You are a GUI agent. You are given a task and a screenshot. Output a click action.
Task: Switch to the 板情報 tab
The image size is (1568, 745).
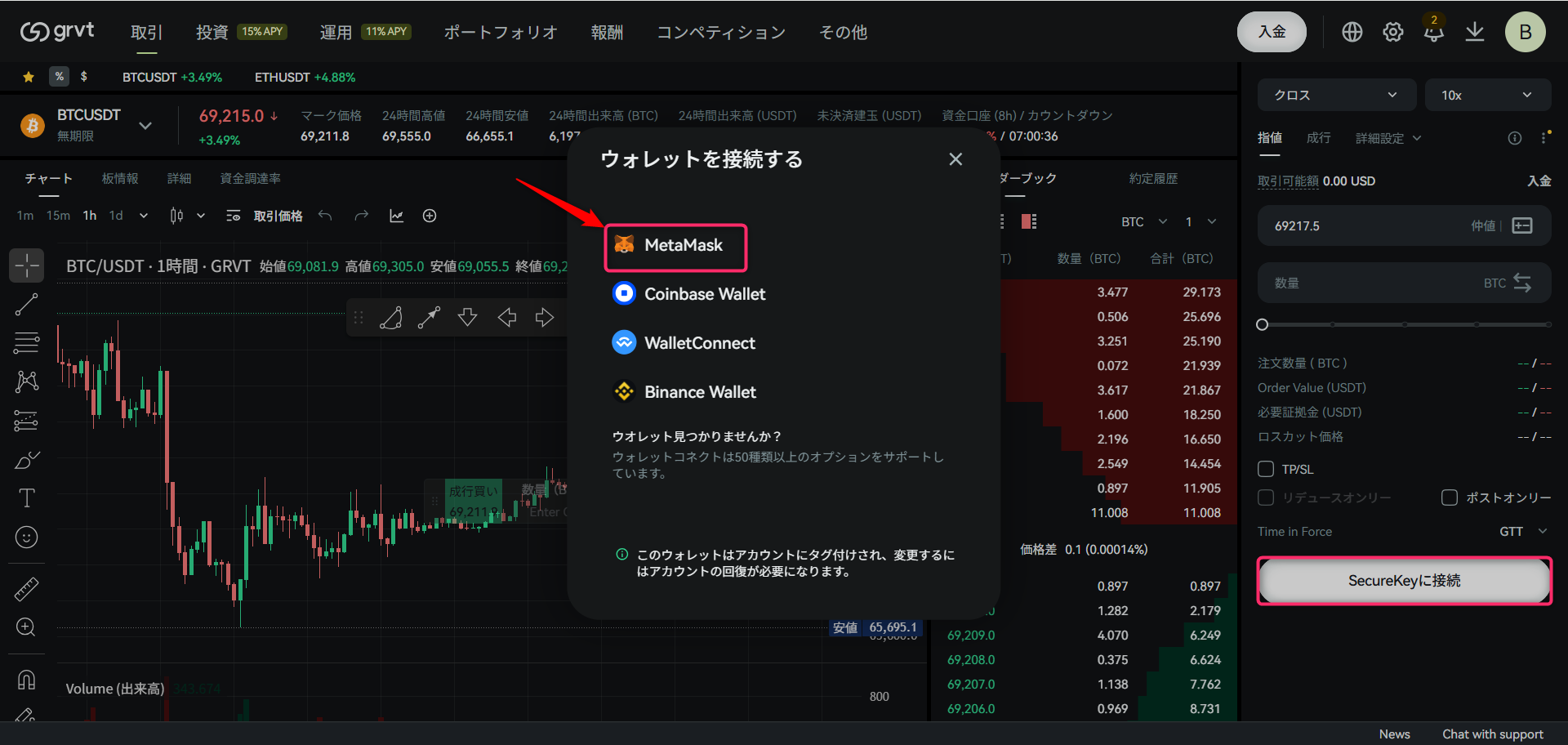(x=120, y=178)
